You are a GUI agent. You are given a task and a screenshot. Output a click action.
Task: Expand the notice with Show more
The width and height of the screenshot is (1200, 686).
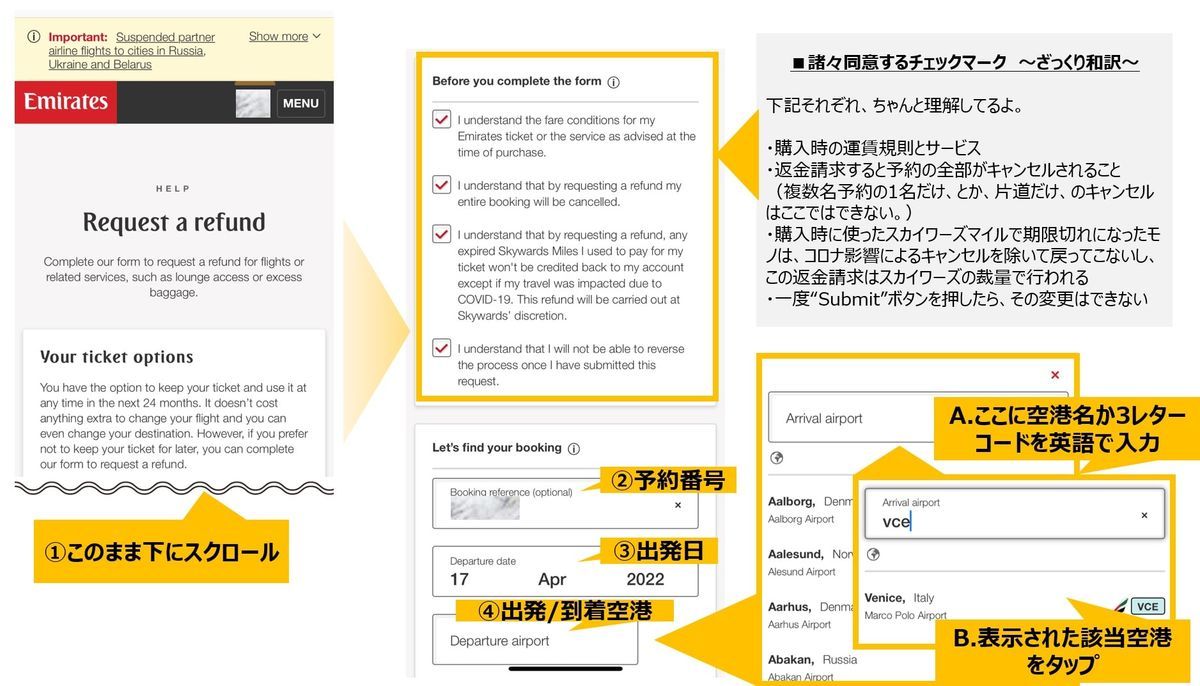285,36
